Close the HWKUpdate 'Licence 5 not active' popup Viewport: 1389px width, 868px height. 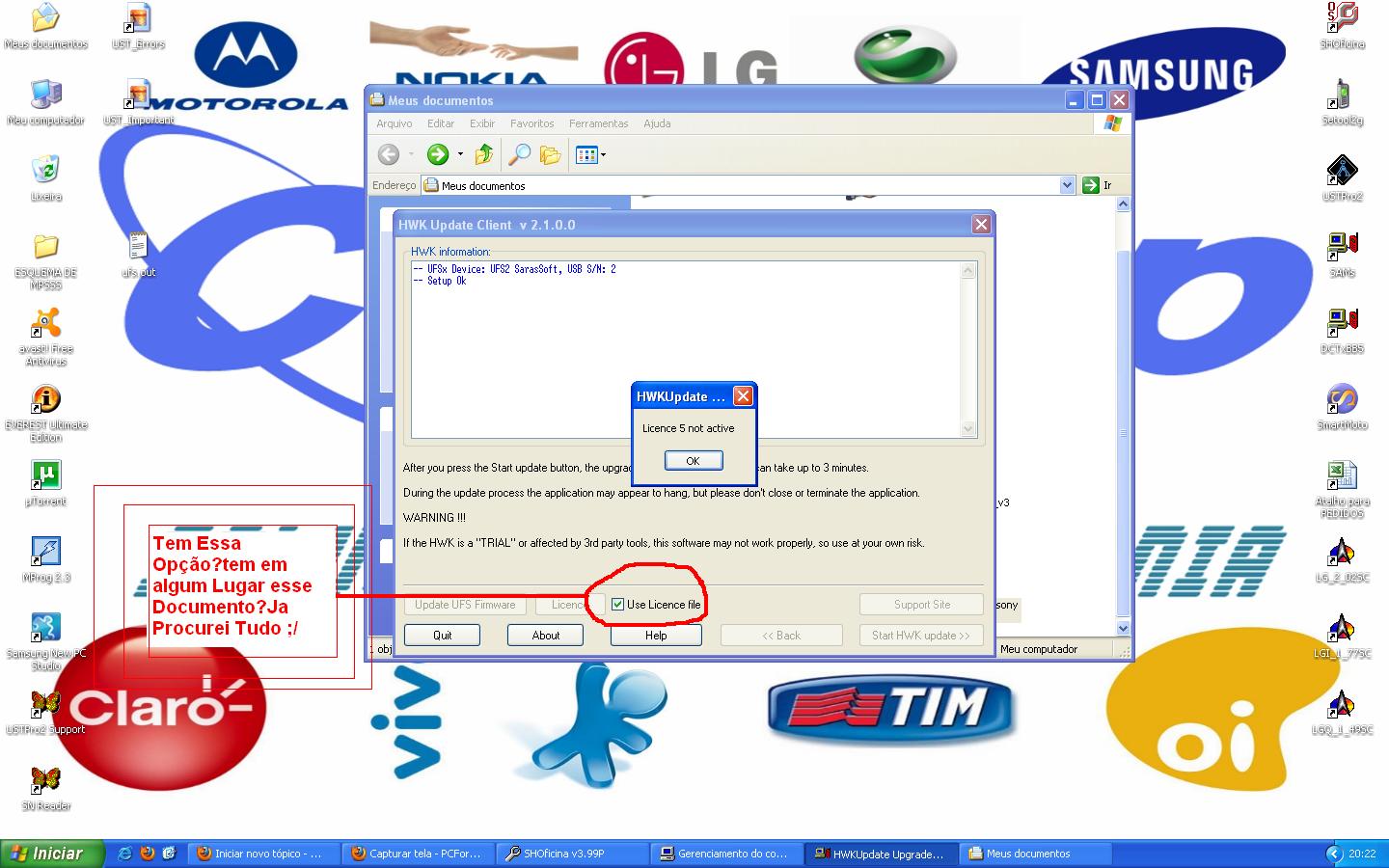[743, 396]
